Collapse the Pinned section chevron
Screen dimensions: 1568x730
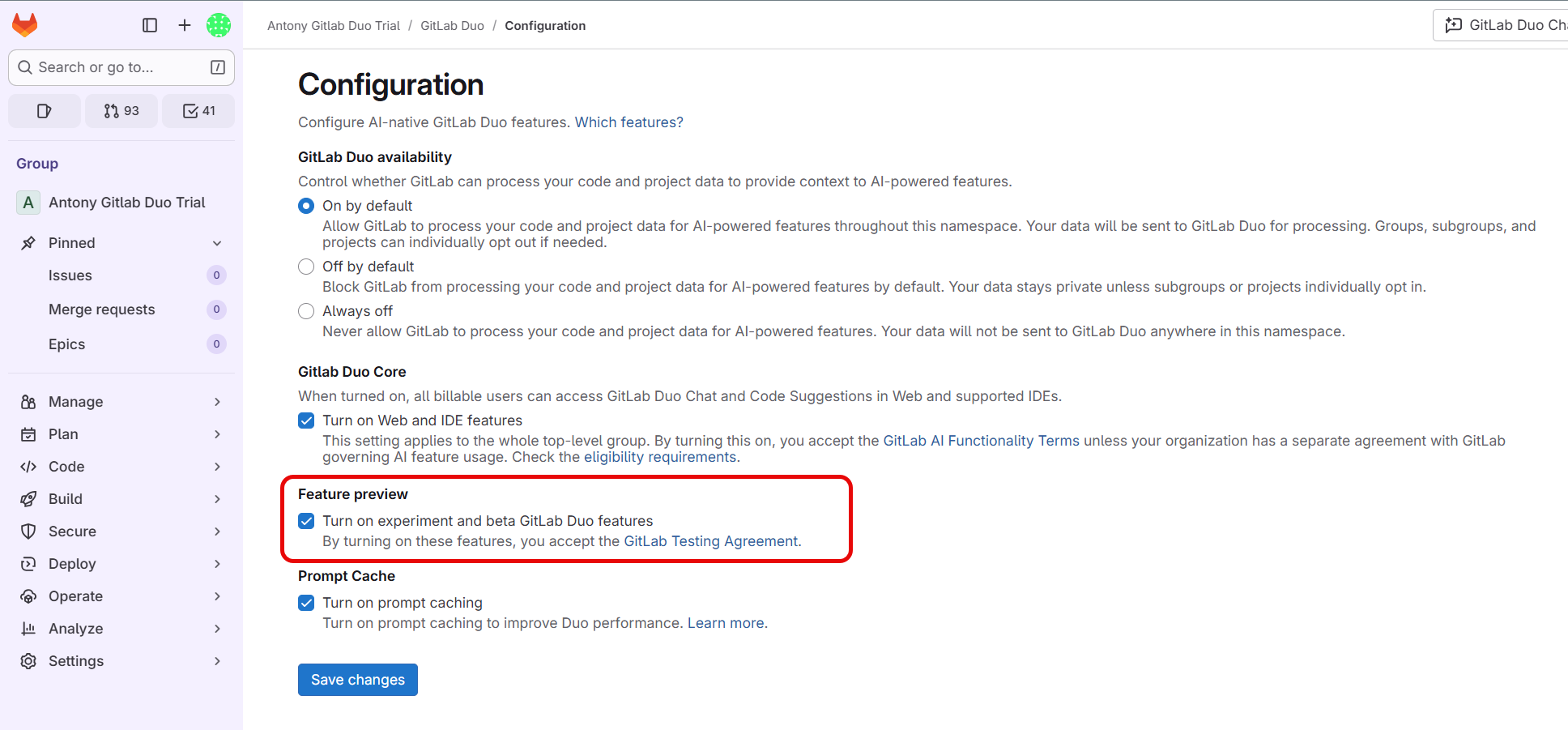[x=217, y=243]
